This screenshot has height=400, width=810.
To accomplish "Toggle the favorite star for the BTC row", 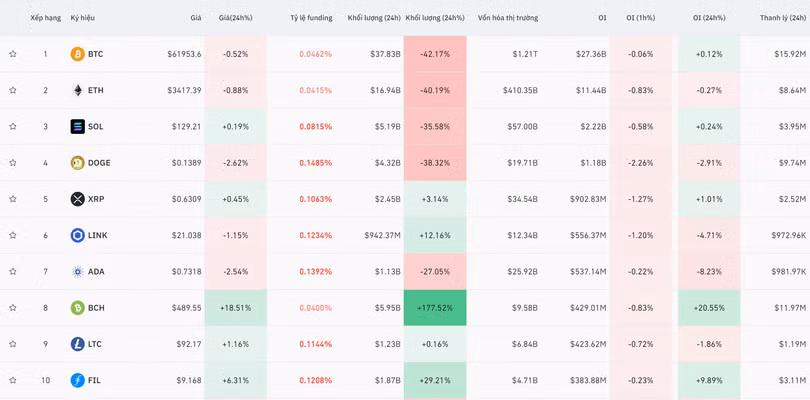I will 13,54.
